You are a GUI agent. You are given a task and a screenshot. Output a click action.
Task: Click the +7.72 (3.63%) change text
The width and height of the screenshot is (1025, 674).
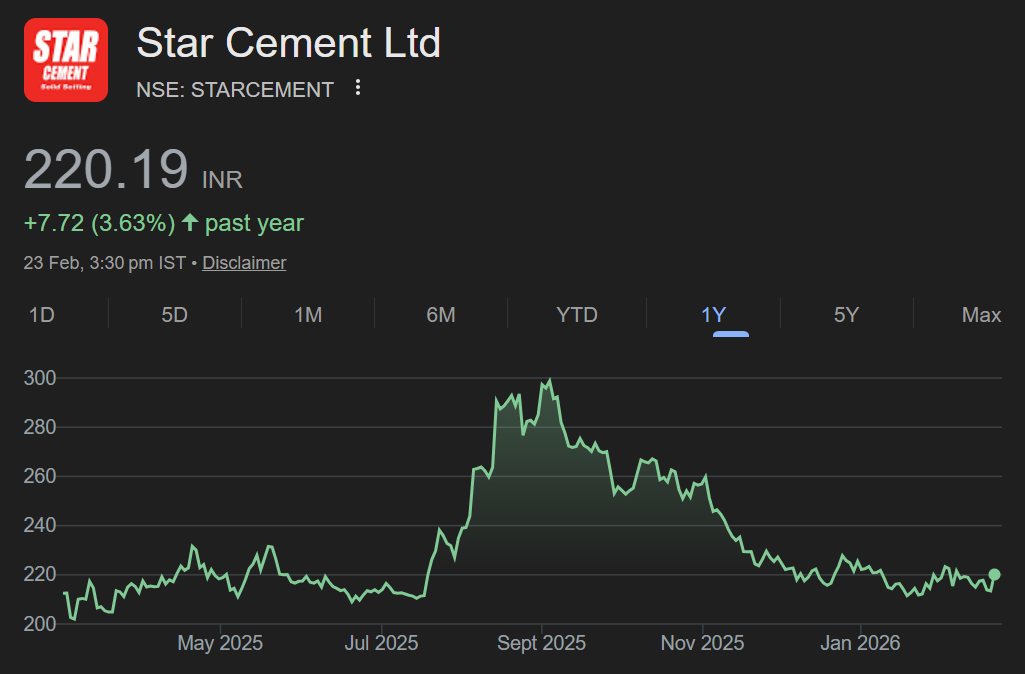[98, 223]
